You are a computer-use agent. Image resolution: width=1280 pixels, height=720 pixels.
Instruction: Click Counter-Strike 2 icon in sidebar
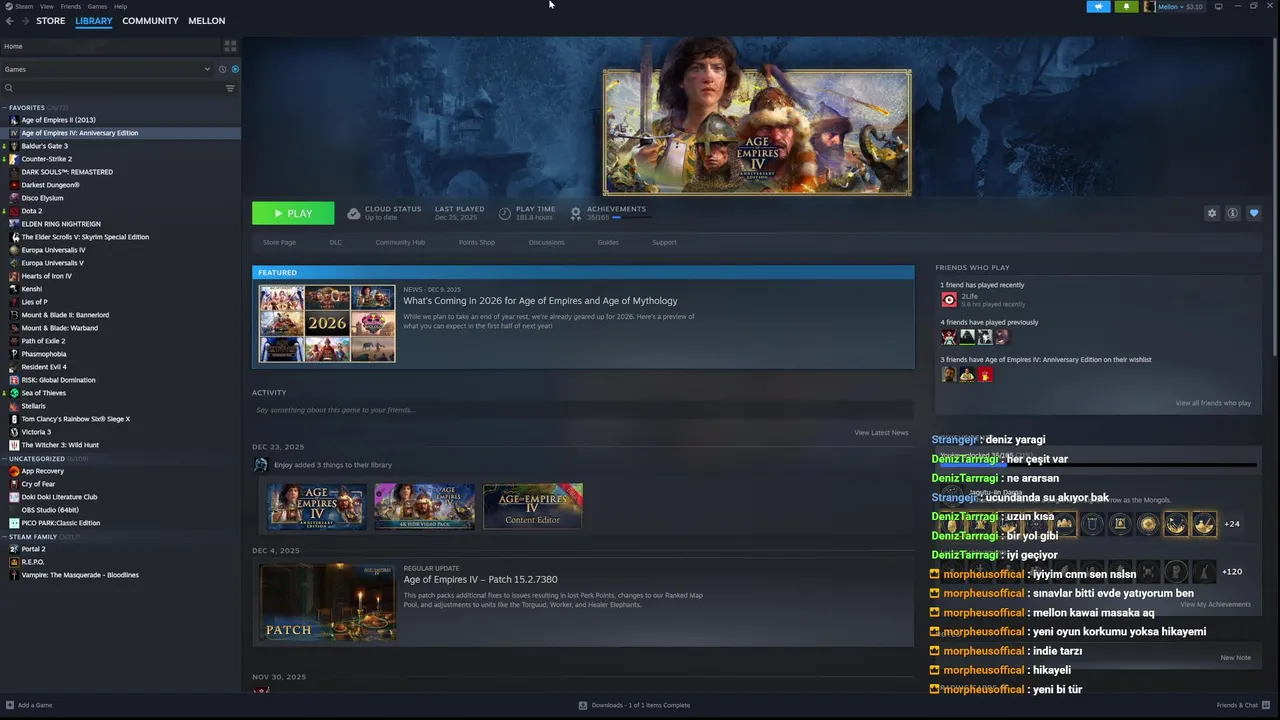pyautogui.click(x=14, y=159)
